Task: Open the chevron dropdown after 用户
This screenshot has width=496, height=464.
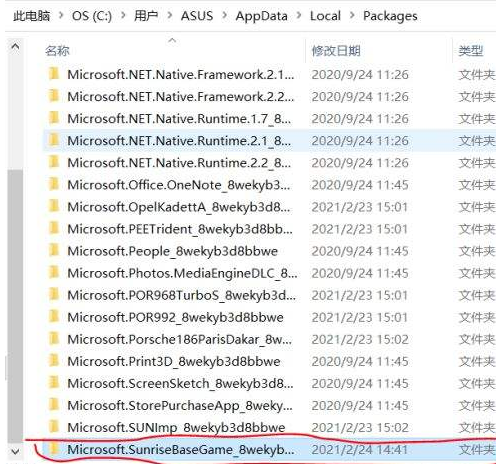Action: point(170,15)
